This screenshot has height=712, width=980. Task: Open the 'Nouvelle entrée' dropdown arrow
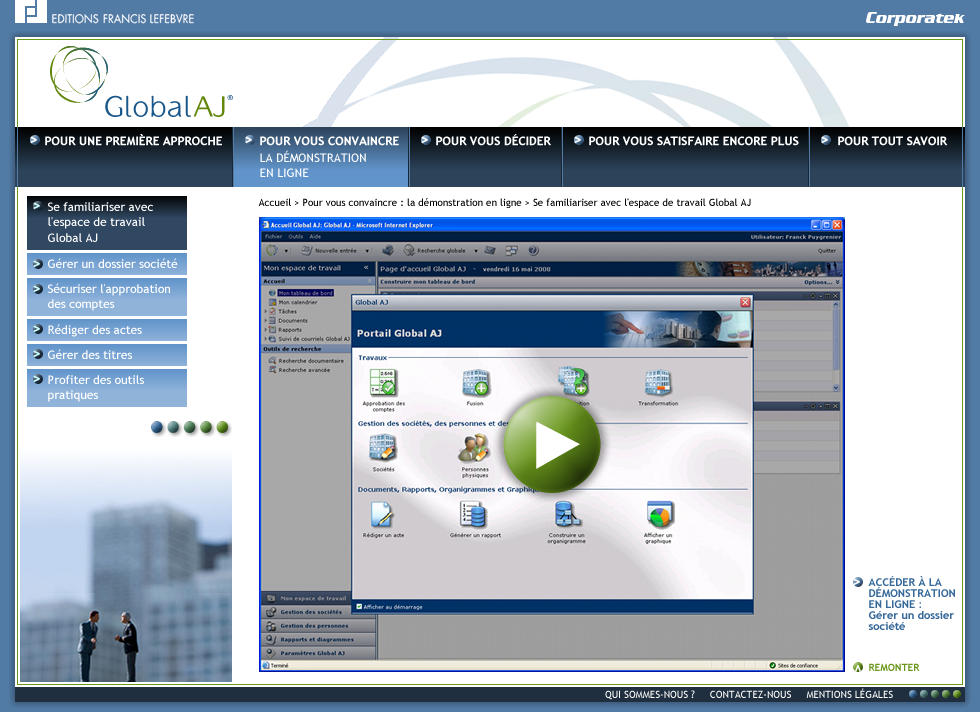(x=368, y=251)
